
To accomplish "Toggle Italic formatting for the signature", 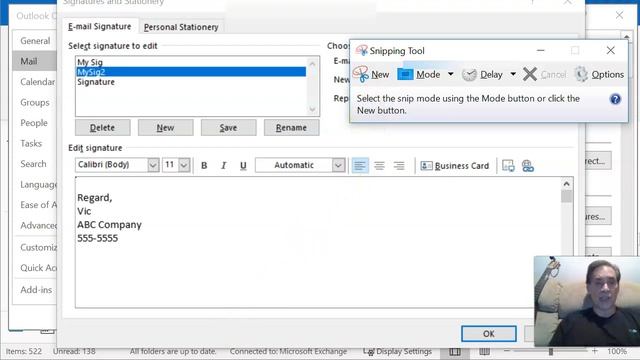I will pos(223,165).
